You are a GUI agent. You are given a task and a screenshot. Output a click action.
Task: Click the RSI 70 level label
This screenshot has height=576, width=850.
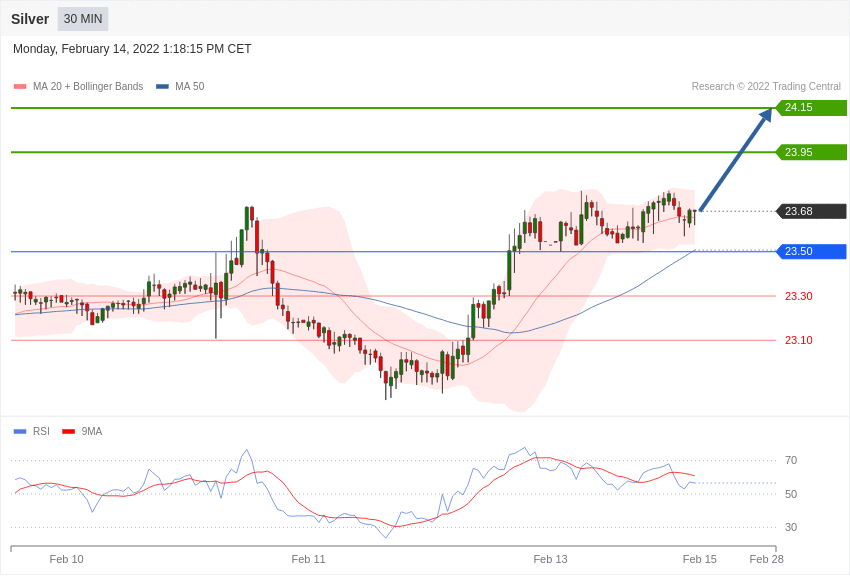pos(791,461)
